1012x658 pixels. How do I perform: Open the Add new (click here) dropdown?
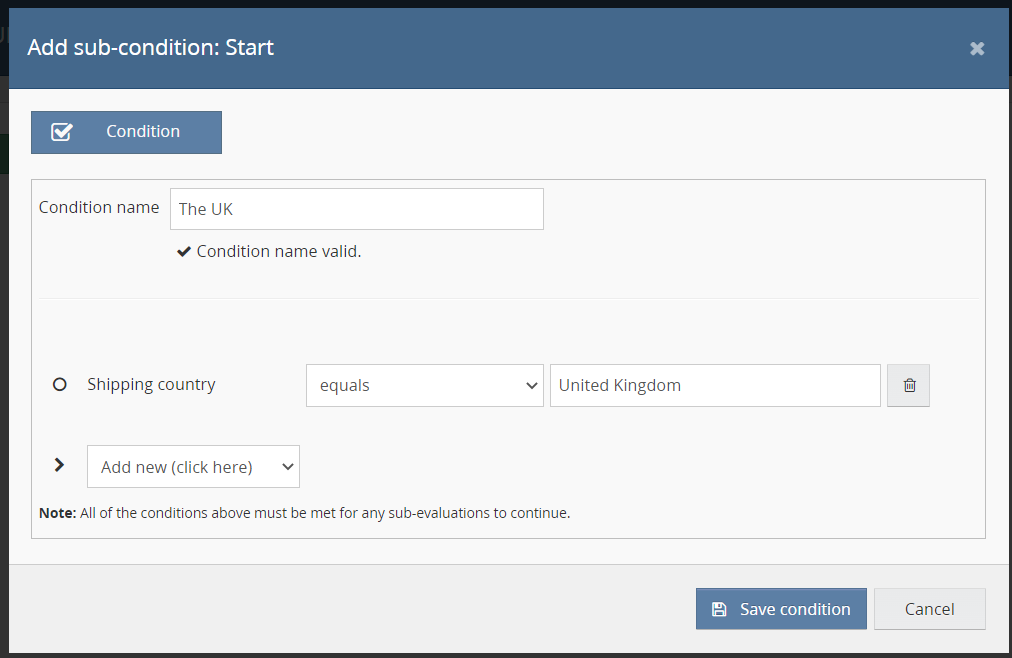(192, 467)
